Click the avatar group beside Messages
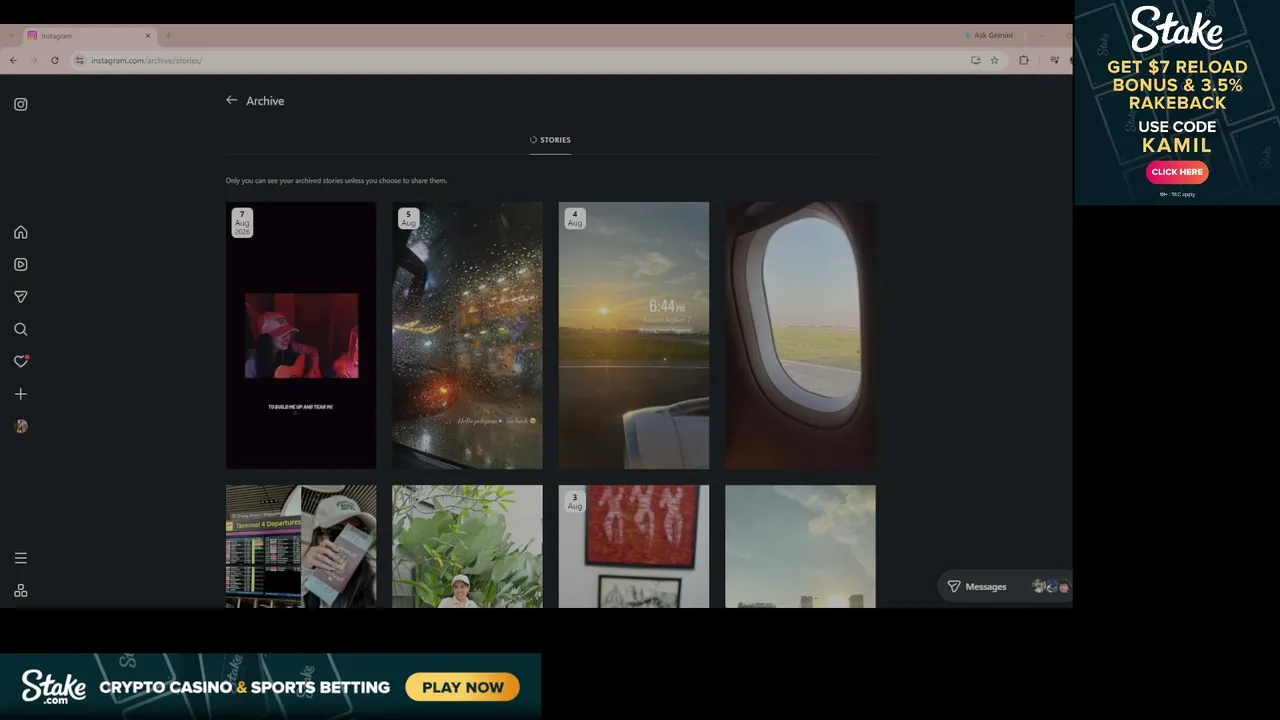This screenshot has width=1280, height=720. pos(1051,587)
